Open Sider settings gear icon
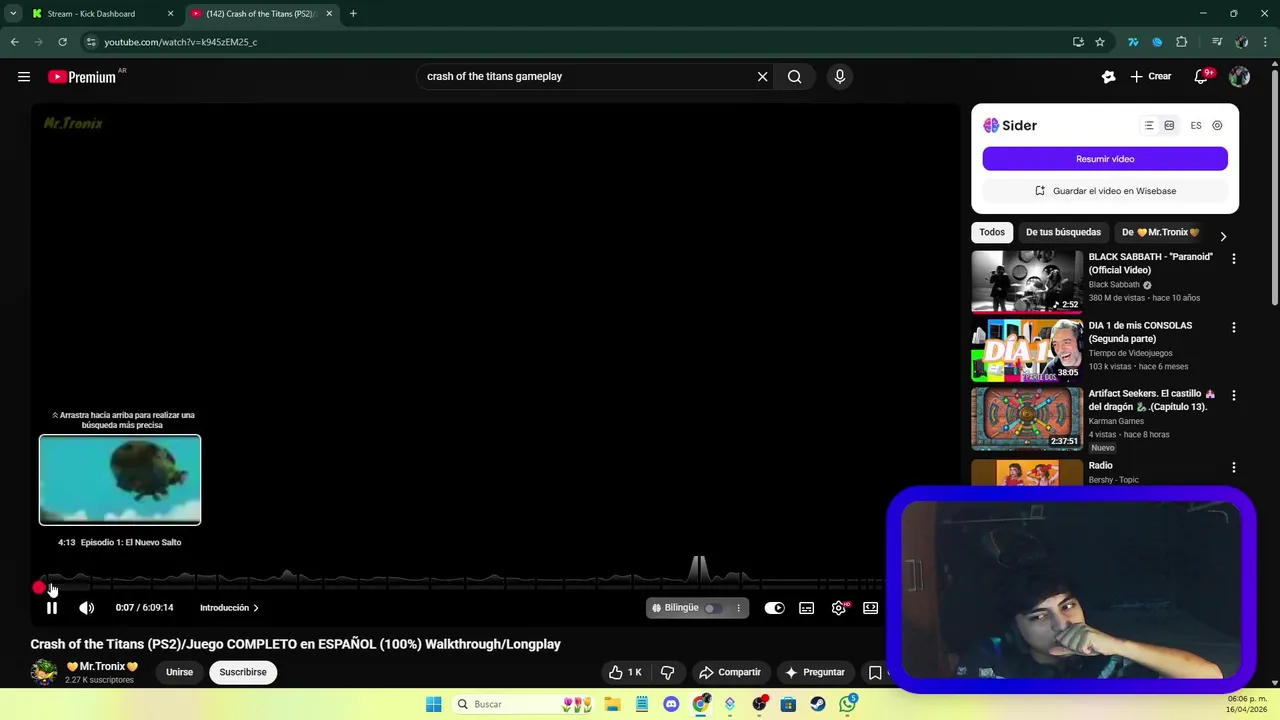The height and width of the screenshot is (720, 1280). (x=1217, y=126)
